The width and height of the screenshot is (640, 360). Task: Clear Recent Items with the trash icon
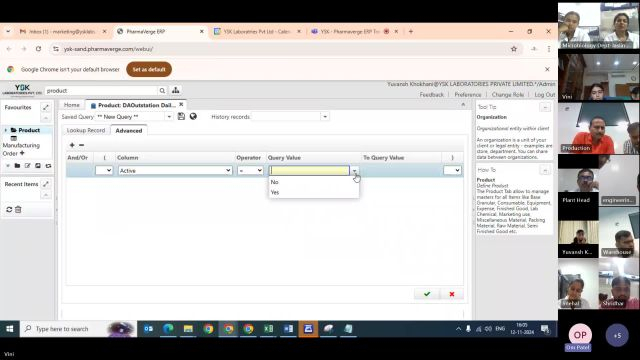[18, 209]
